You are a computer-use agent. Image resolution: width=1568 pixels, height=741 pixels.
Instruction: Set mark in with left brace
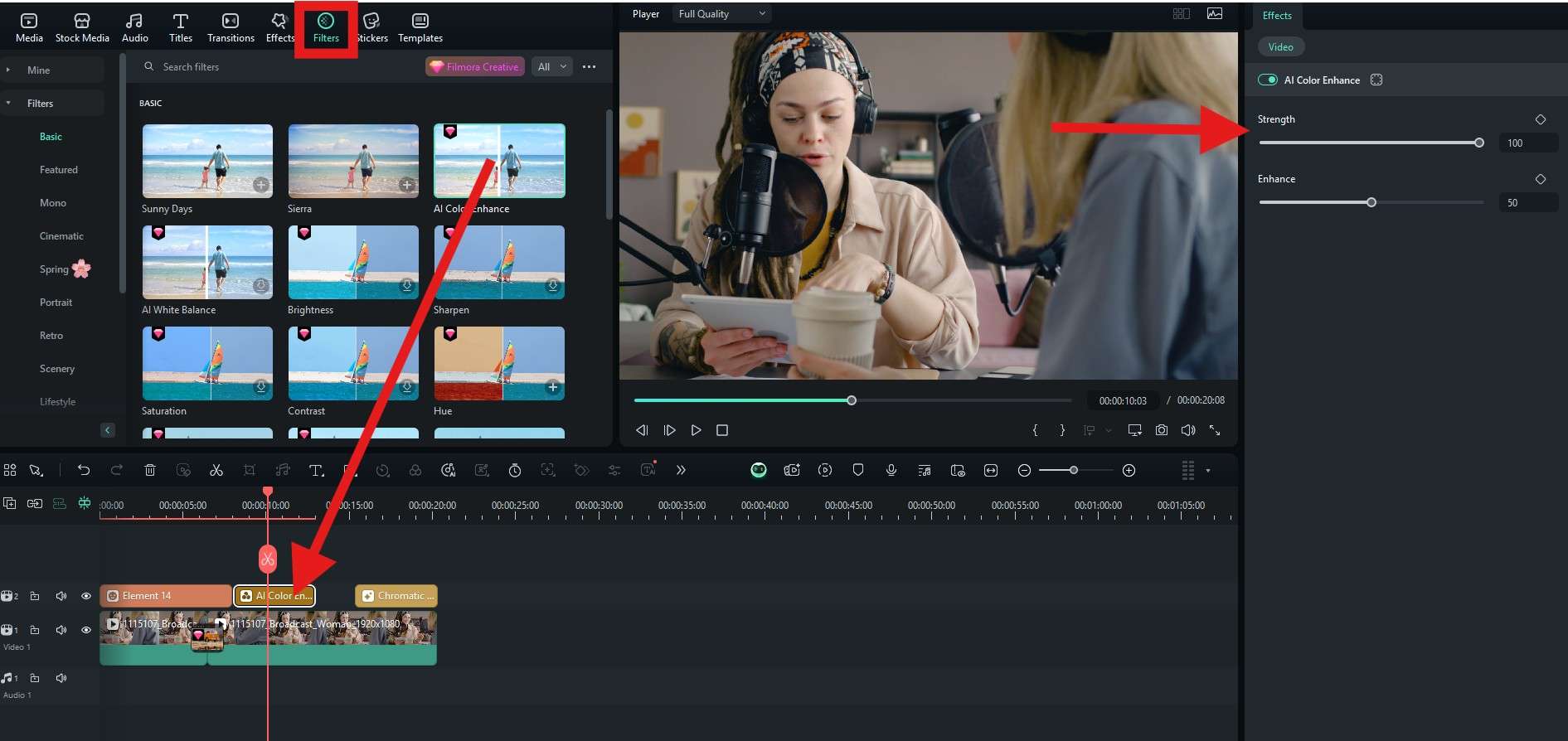pos(1035,430)
